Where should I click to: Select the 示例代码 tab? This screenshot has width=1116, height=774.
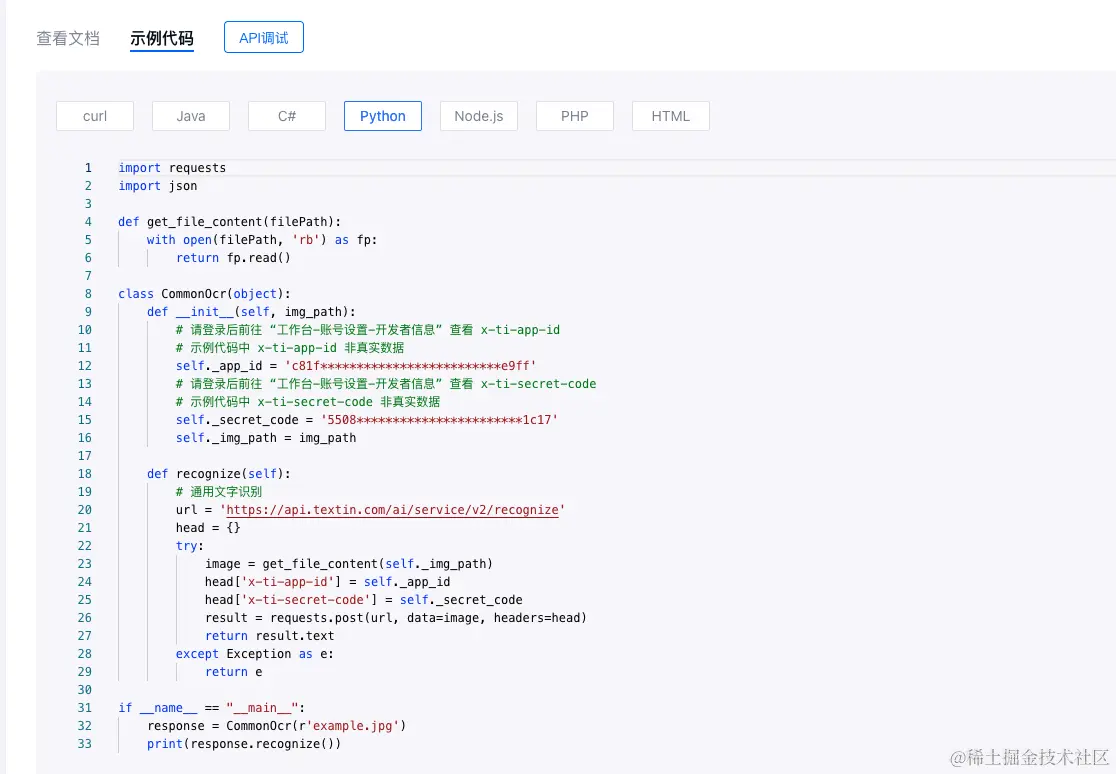(162, 38)
